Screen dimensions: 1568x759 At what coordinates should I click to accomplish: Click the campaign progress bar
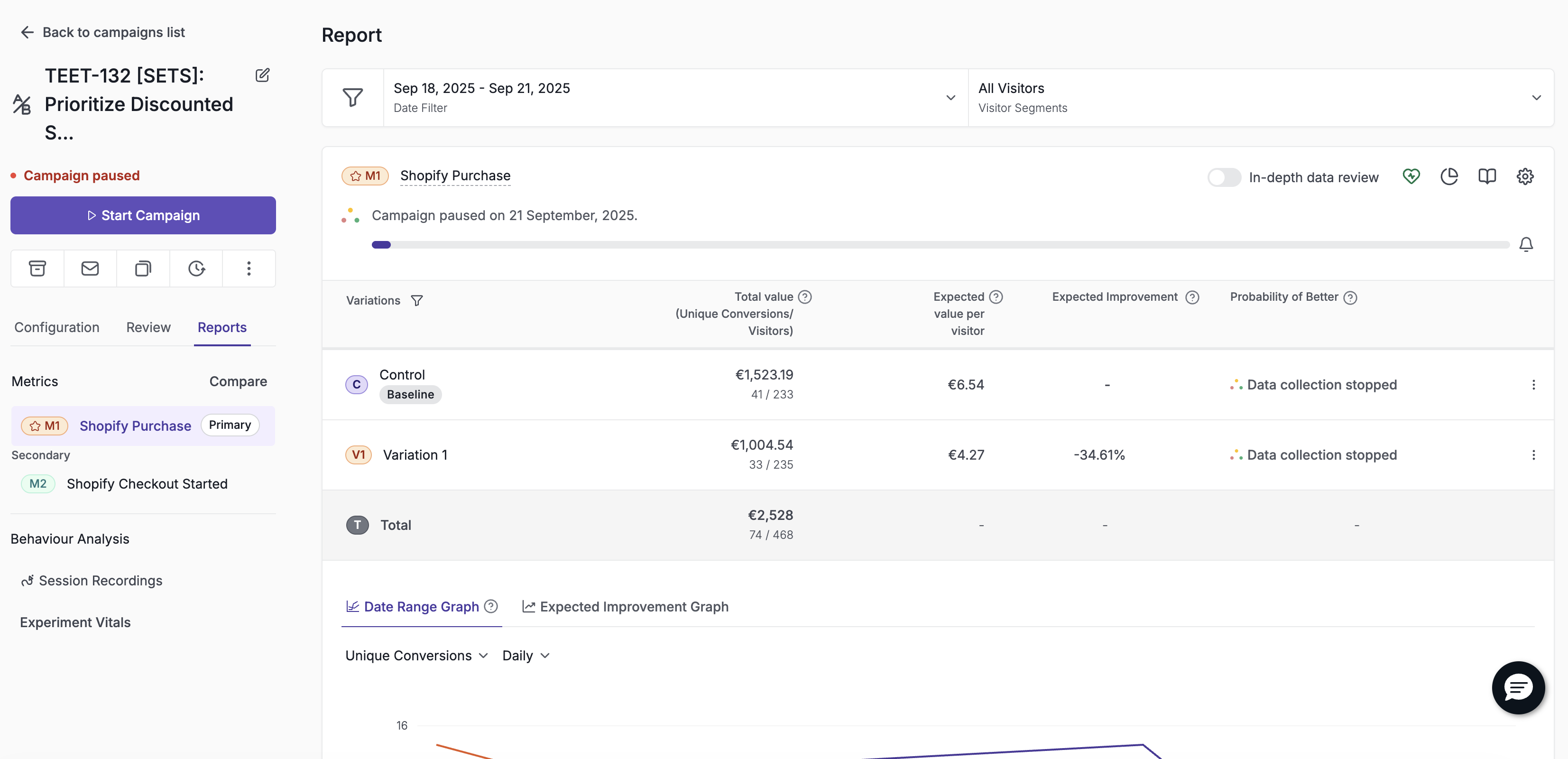tap(940, 245)
